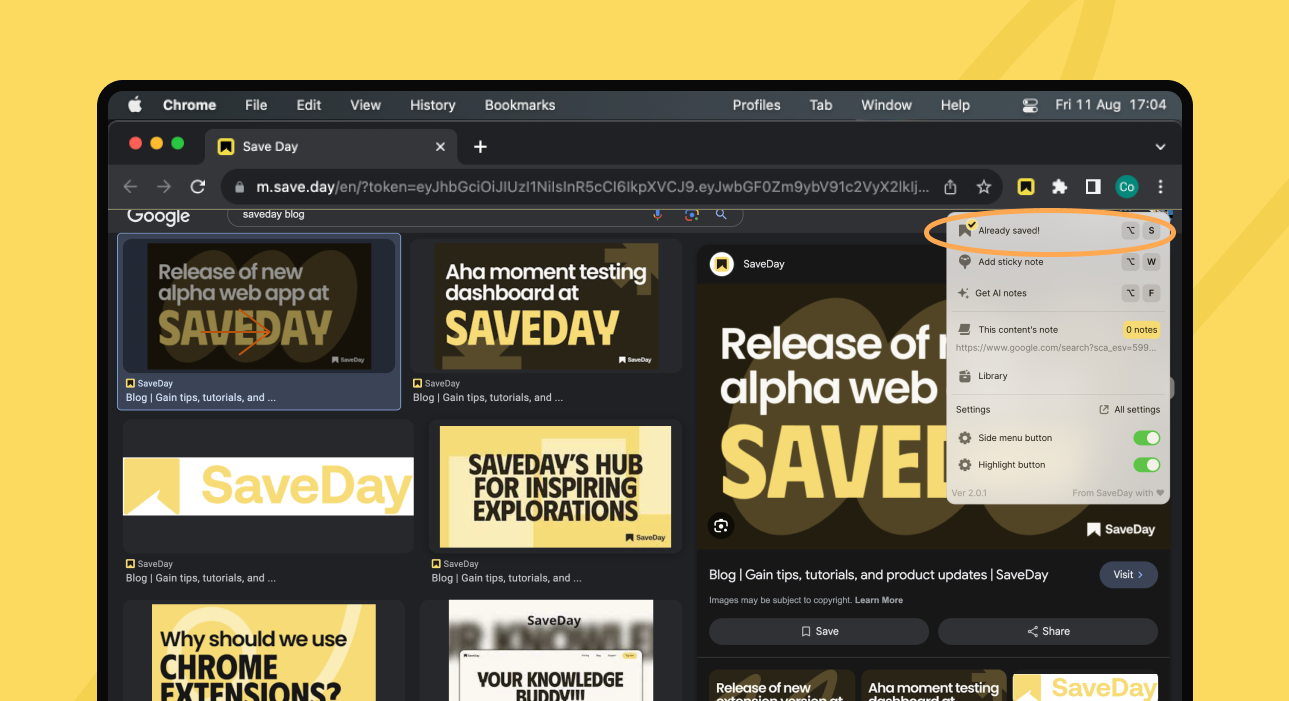Select Your Knowledge Buddy thumbnail
The width and height of the screenshot is (1289, 701).
click(551, 651)
